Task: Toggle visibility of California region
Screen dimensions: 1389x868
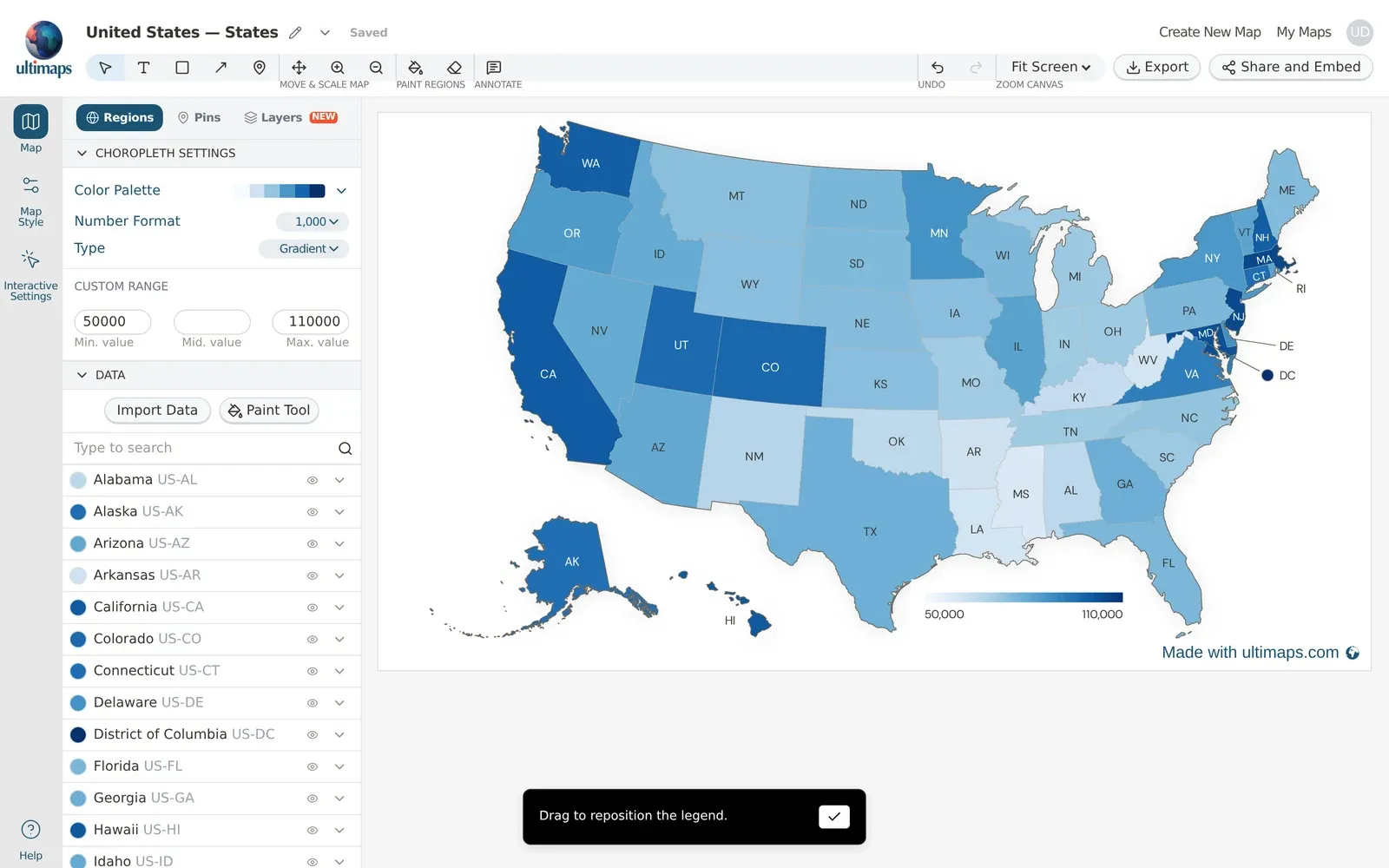Action: tap(313, 608)
